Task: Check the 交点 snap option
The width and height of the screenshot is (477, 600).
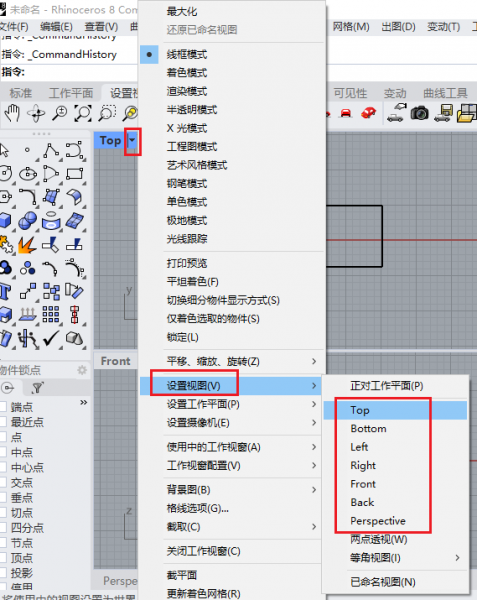Action: (3, 482)
